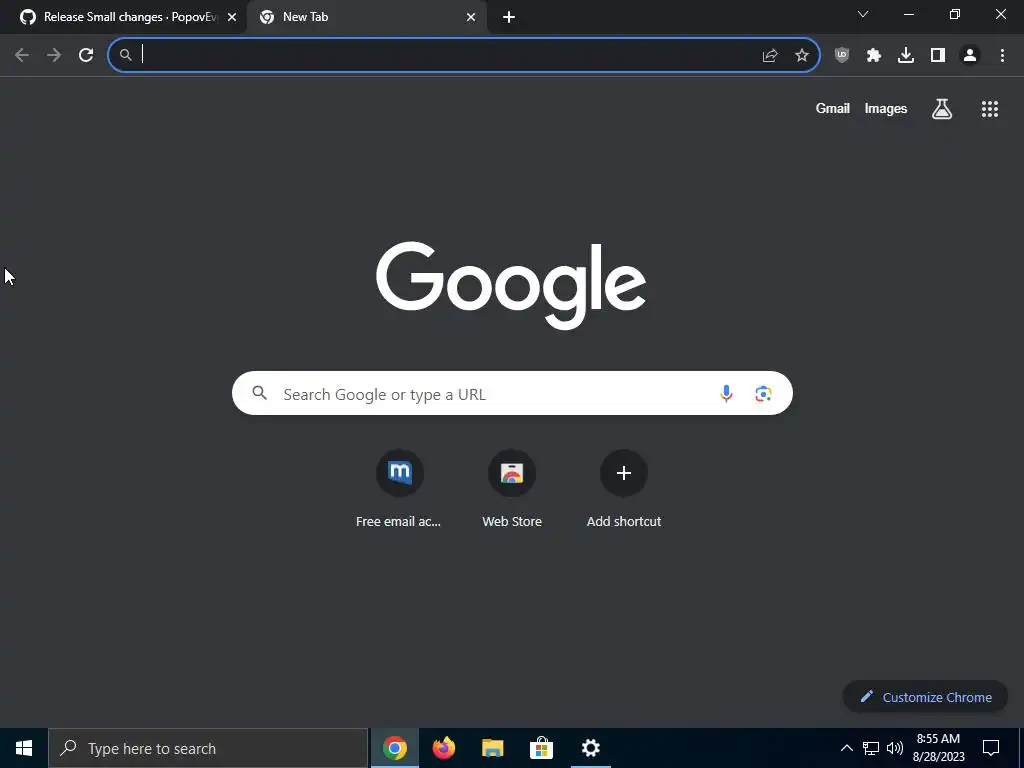The height and width of the screenshot is (768, 1024).
Task: Click the magnifier icon in the address bar
Action: pyautogui.click(x=125, y=56)
